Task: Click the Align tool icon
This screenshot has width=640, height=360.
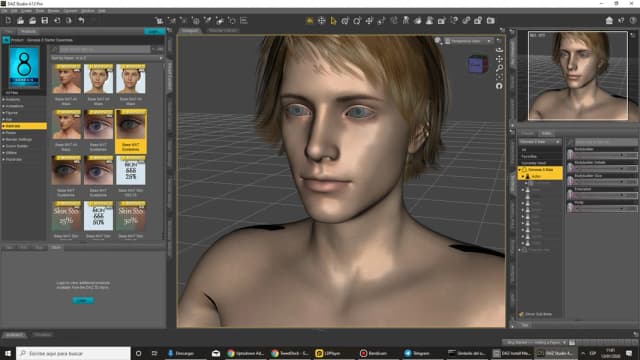Action: click(x=244, y=20)
